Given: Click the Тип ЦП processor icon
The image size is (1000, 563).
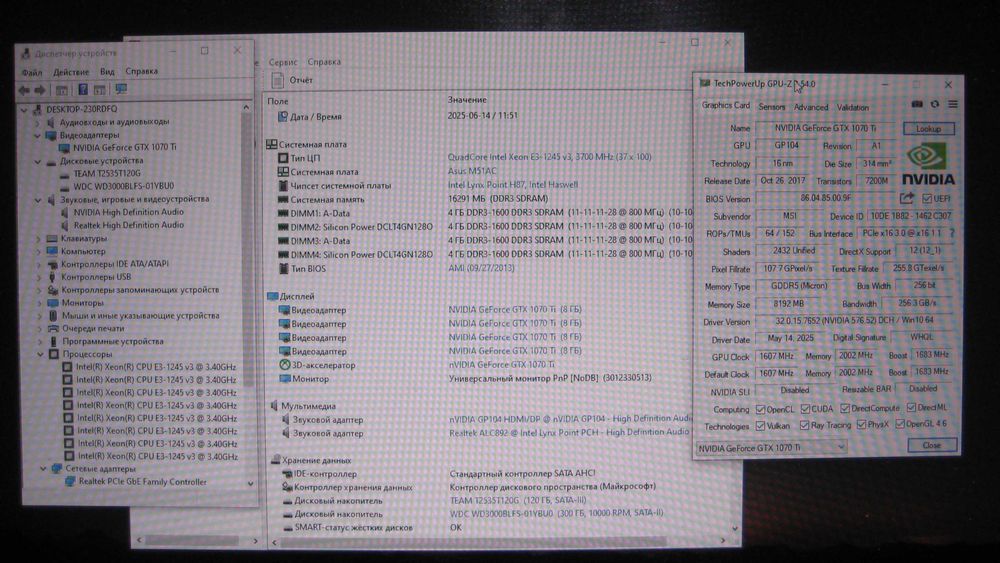Looking at the screenshot, I should pyautogui.click(x=283, y=157).
